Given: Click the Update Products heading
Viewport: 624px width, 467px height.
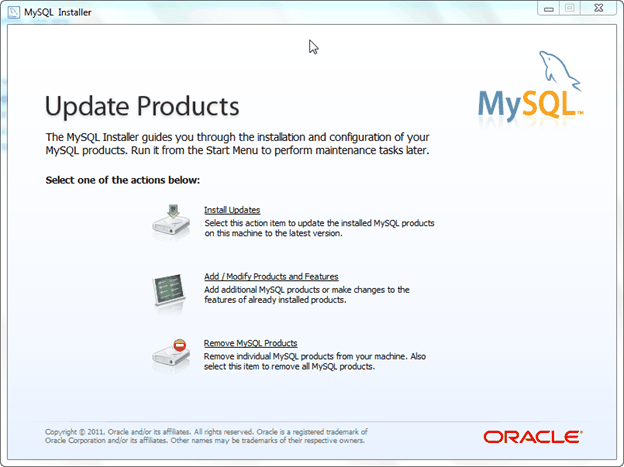Looking at the screenshot, I should pyautogui.click(x=142, y=106).
